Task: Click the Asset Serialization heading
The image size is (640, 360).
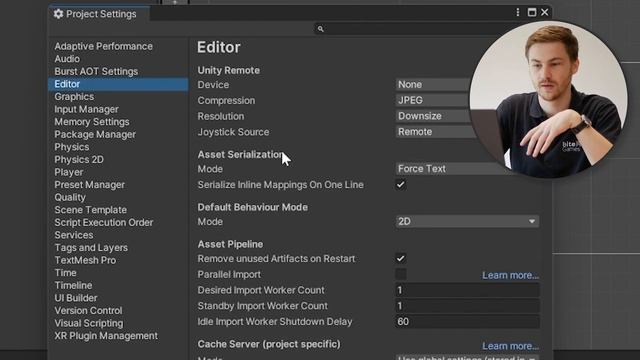Action: (x=240, y=155)
